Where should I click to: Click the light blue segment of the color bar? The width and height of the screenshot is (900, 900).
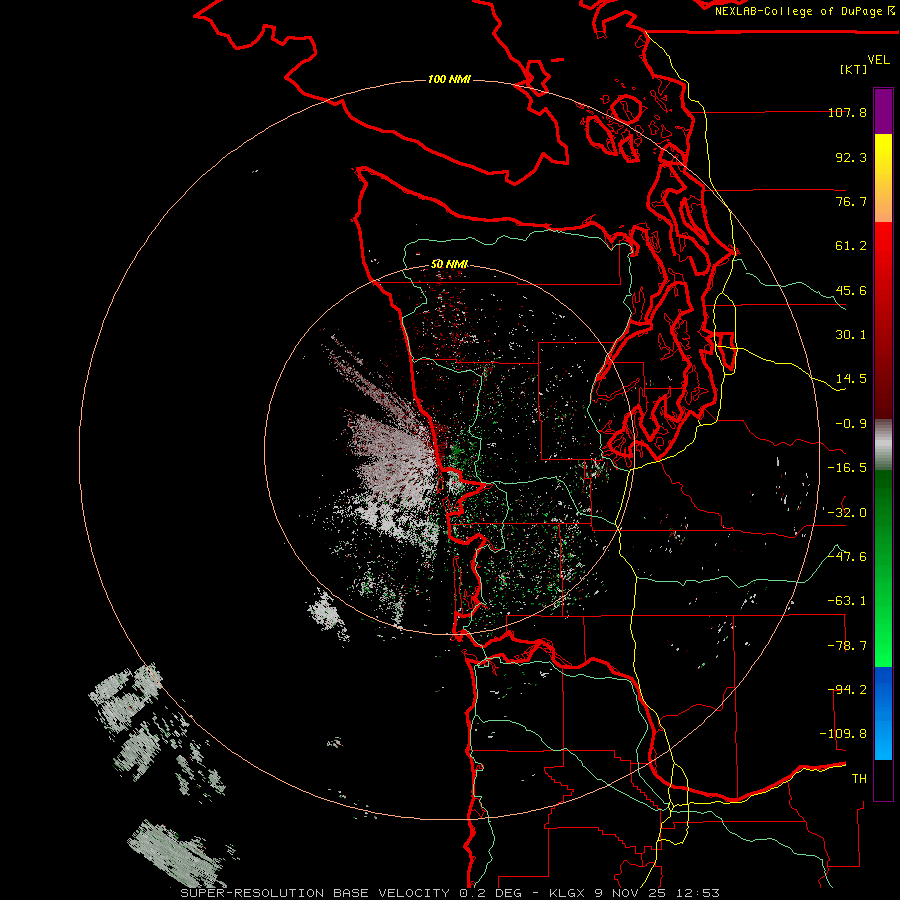(883, 713)
